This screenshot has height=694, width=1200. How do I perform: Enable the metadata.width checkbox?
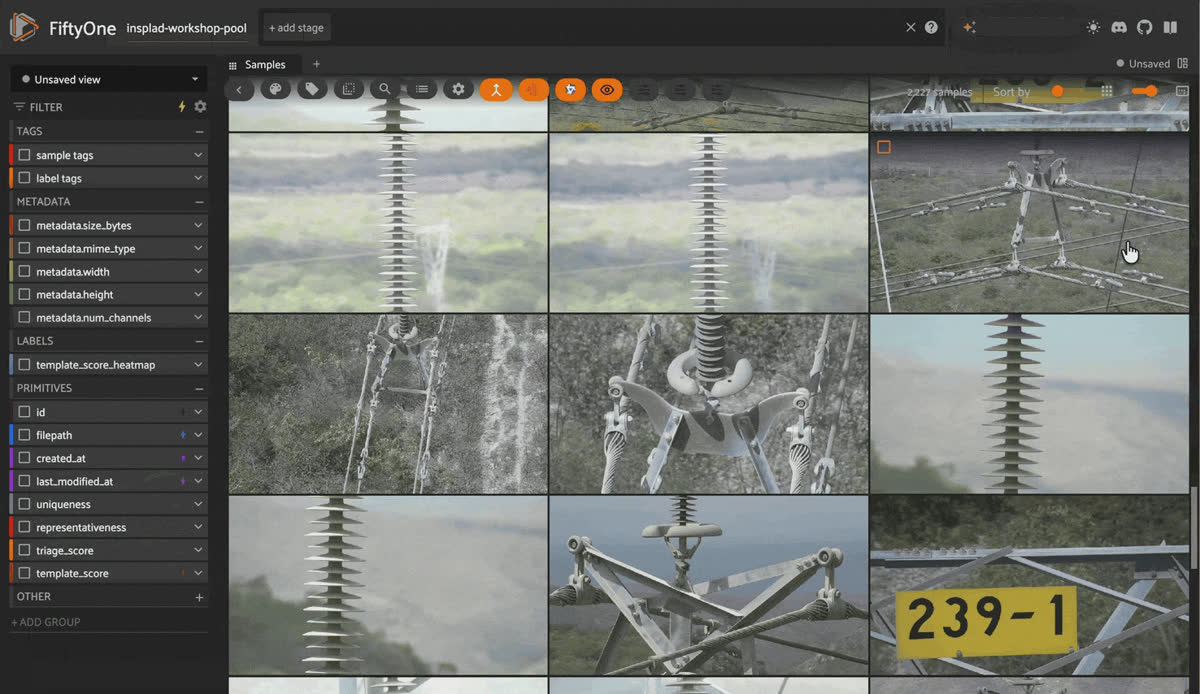tap(24, 271)
